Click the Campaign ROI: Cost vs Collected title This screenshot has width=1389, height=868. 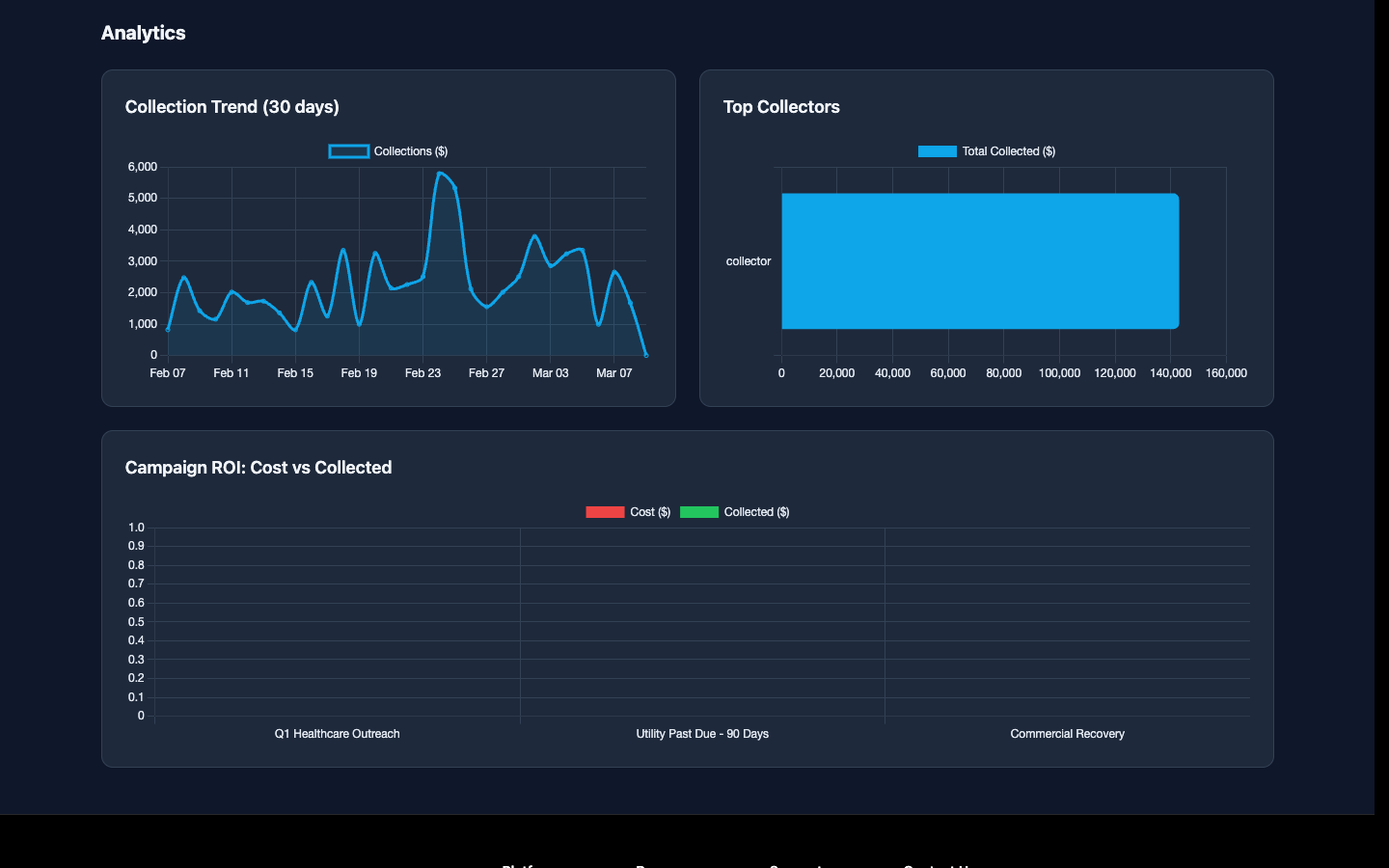click(x=259, y=468)
